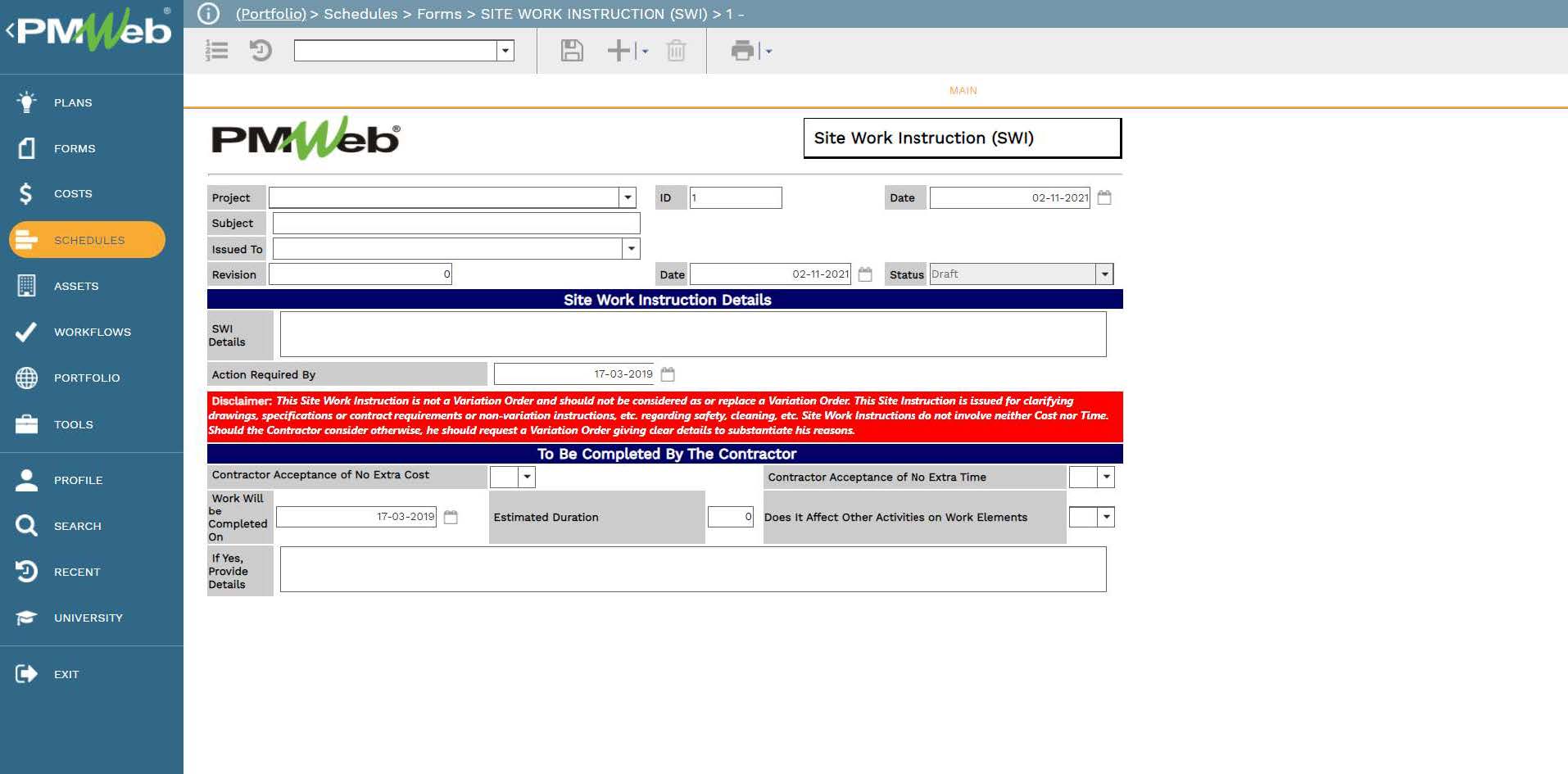Expand the Issued To dropdown
1568x774 pixels.
point(630,248)
